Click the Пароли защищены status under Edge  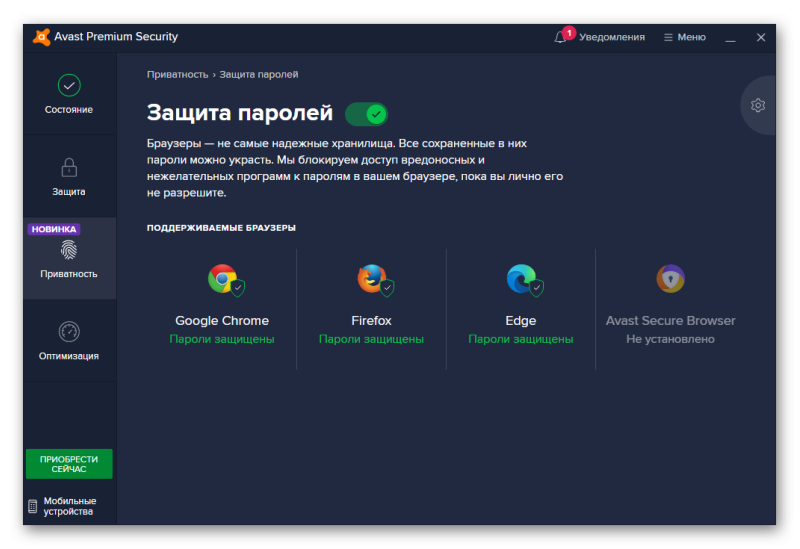click(x=521, y=339)
